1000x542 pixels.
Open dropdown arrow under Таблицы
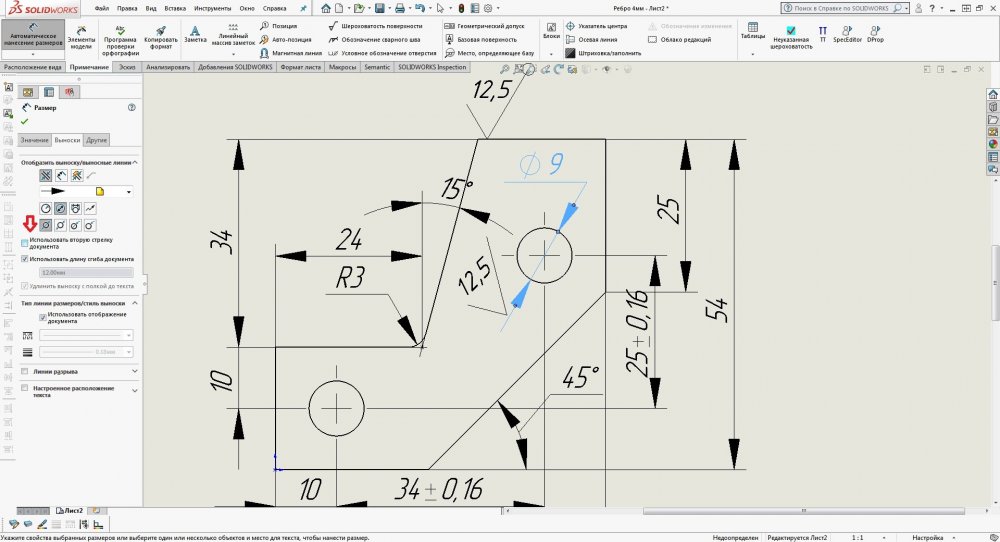coord(753,54)
